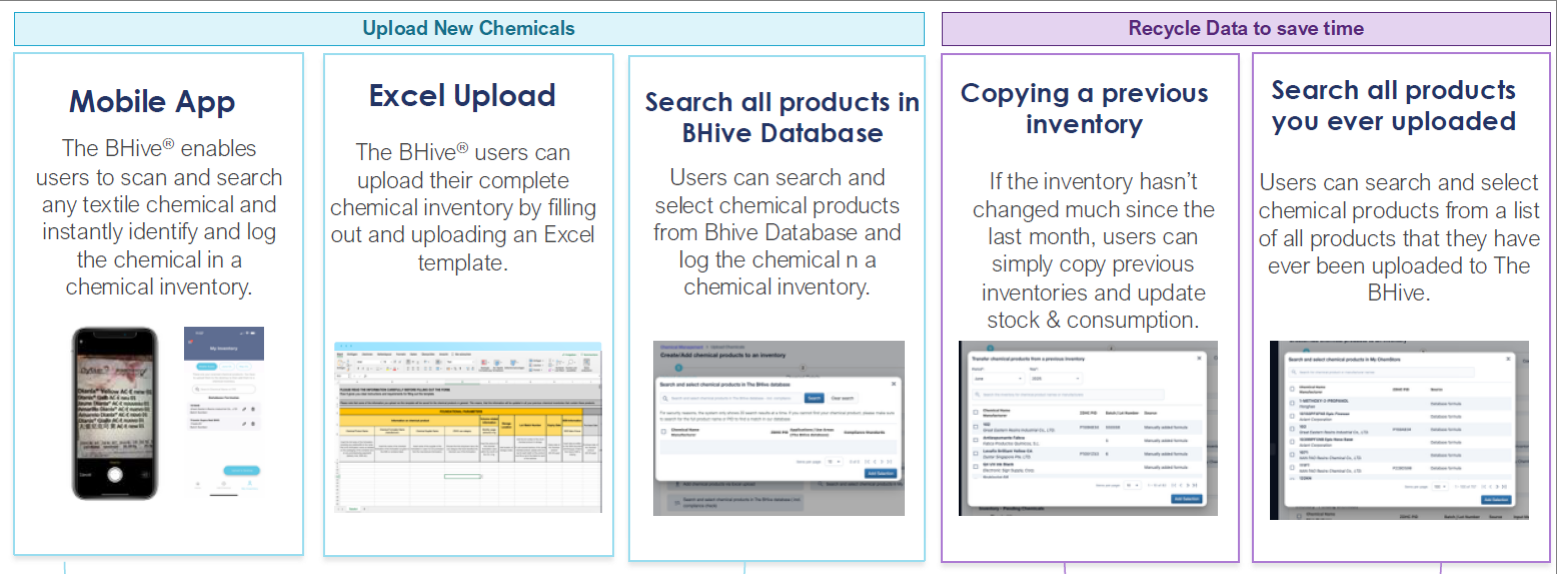Image resolution: width=1557 pixels, height=574 pixels.
Task: Open the Excel template screenshot thumbnail
Action: pyautogui.click(x=468, y=428)
